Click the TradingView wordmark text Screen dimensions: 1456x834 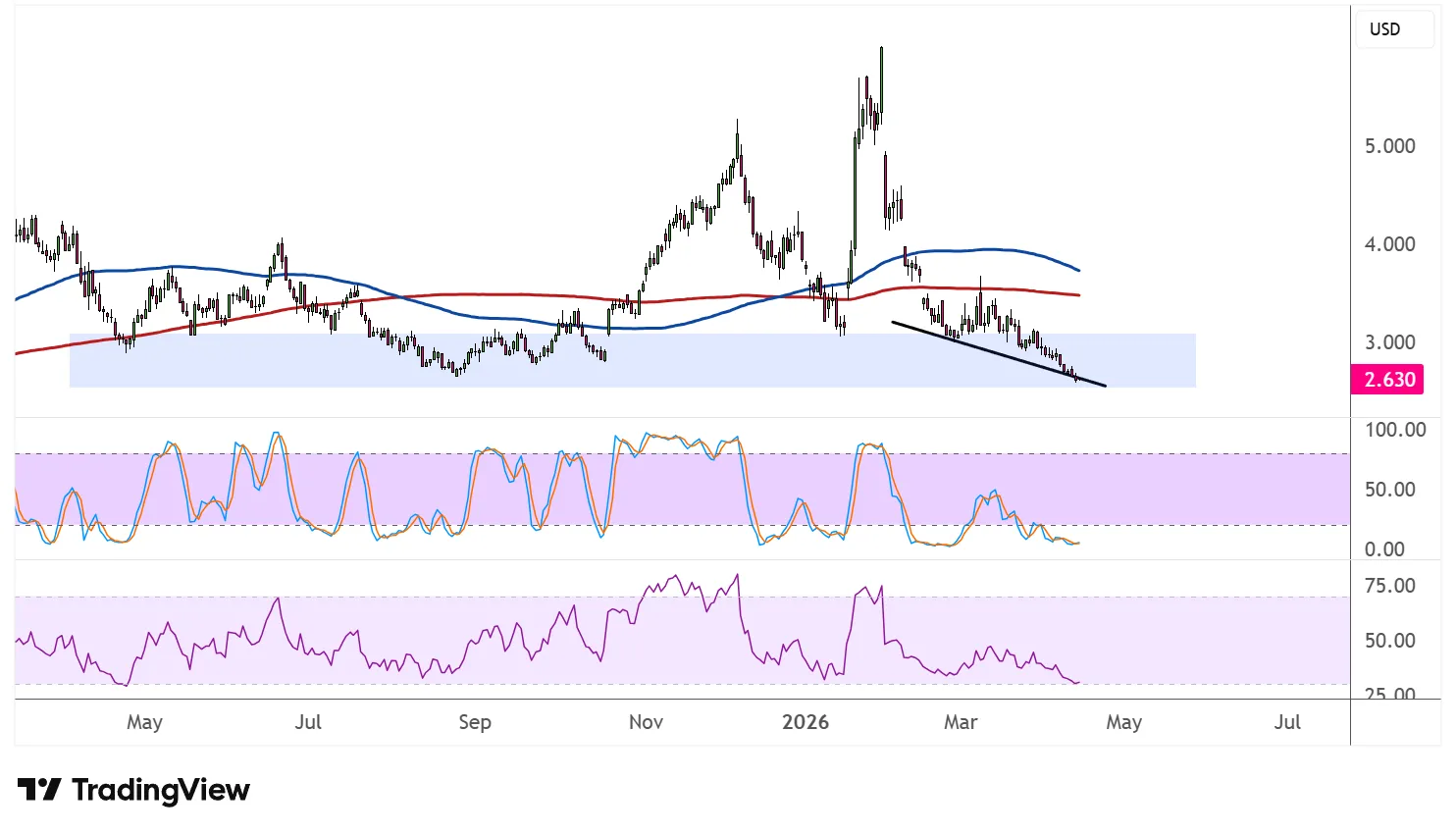coord(161,790)
